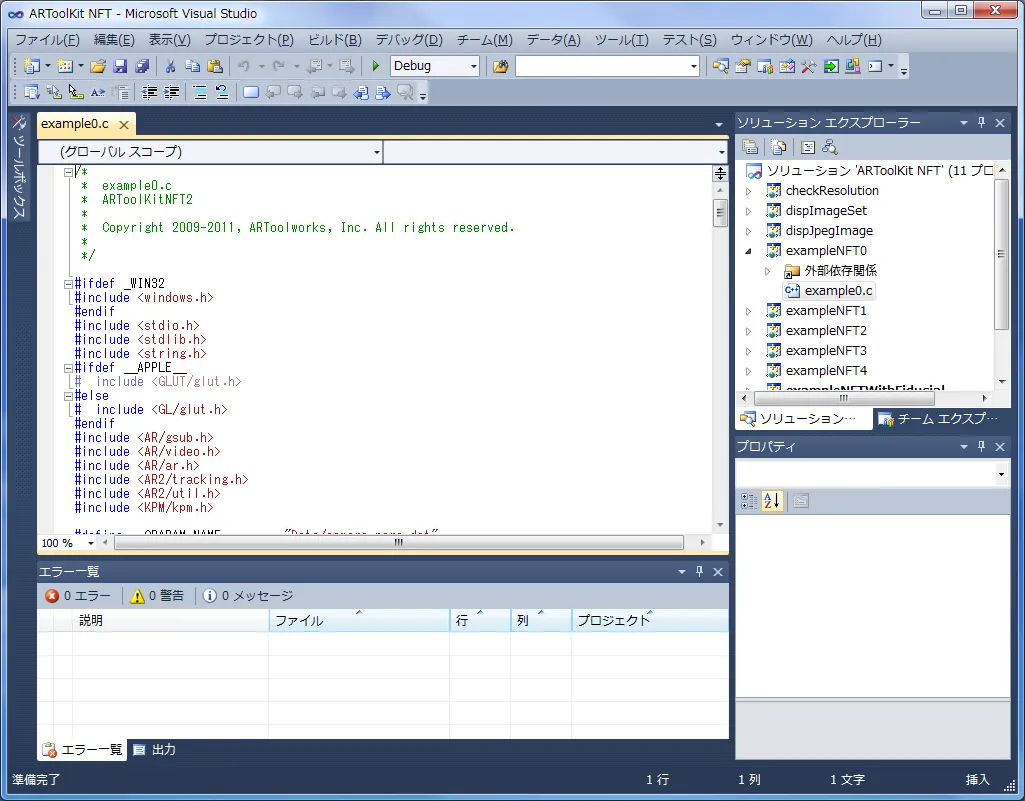Toggle a bookmark on current line
This screenshot has height=801, width=1025.
tap(251, 92)
